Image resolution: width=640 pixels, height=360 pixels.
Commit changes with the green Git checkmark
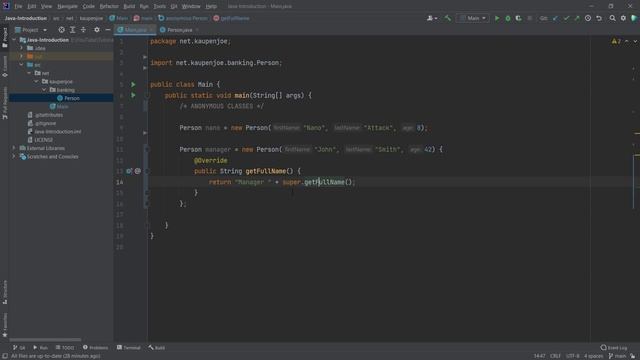click(x=566, y=18)
